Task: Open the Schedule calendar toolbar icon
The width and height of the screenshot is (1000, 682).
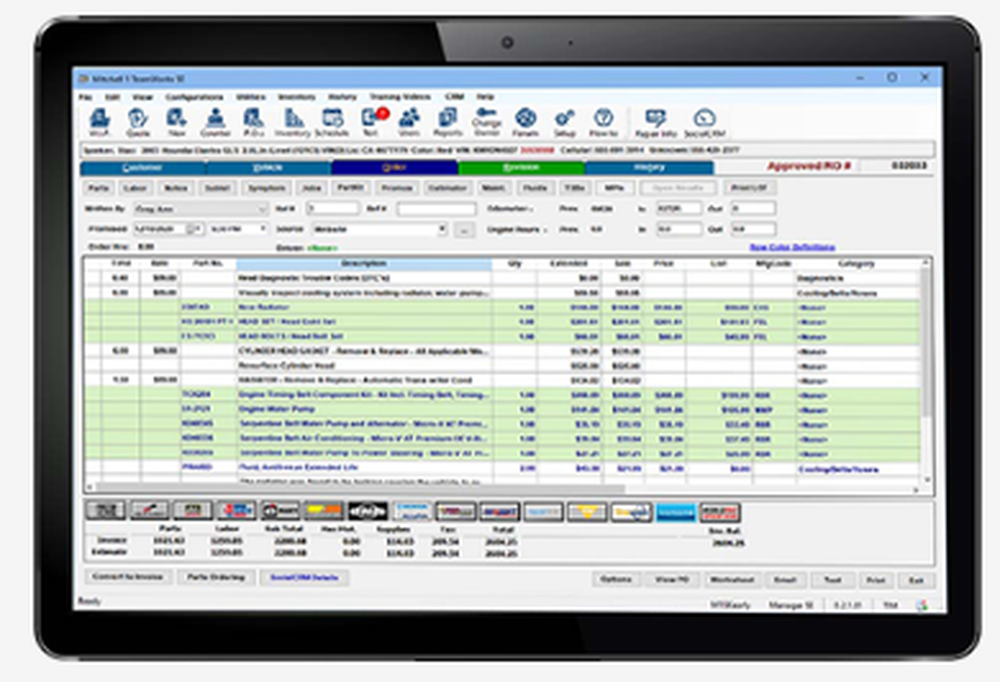Action: pos(332,122)
